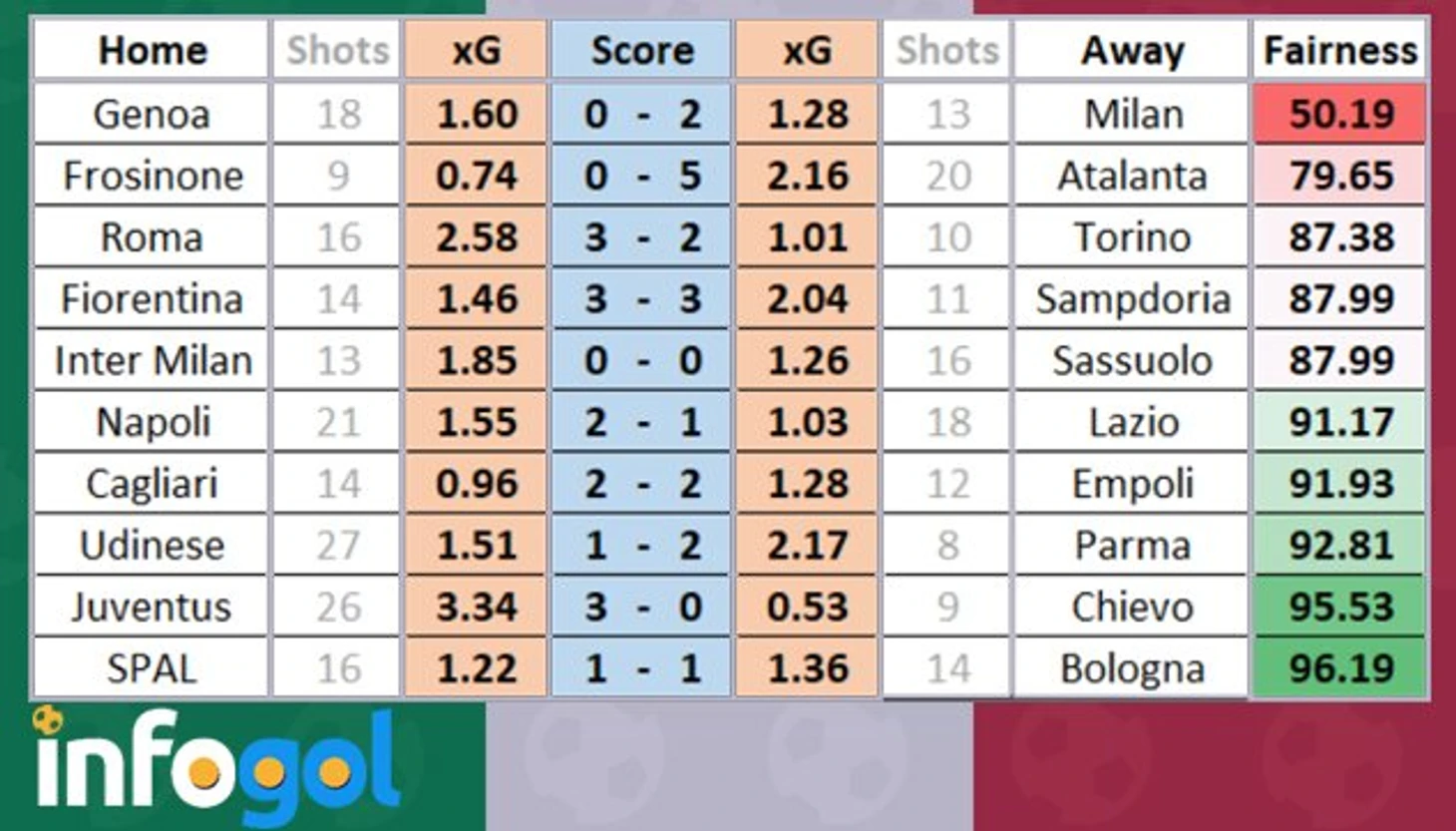This screenshot has width=1456, height=831.
Task: Click the Sampdoria away team cell
Action: pyautogui.click(x=1131, y=299)
